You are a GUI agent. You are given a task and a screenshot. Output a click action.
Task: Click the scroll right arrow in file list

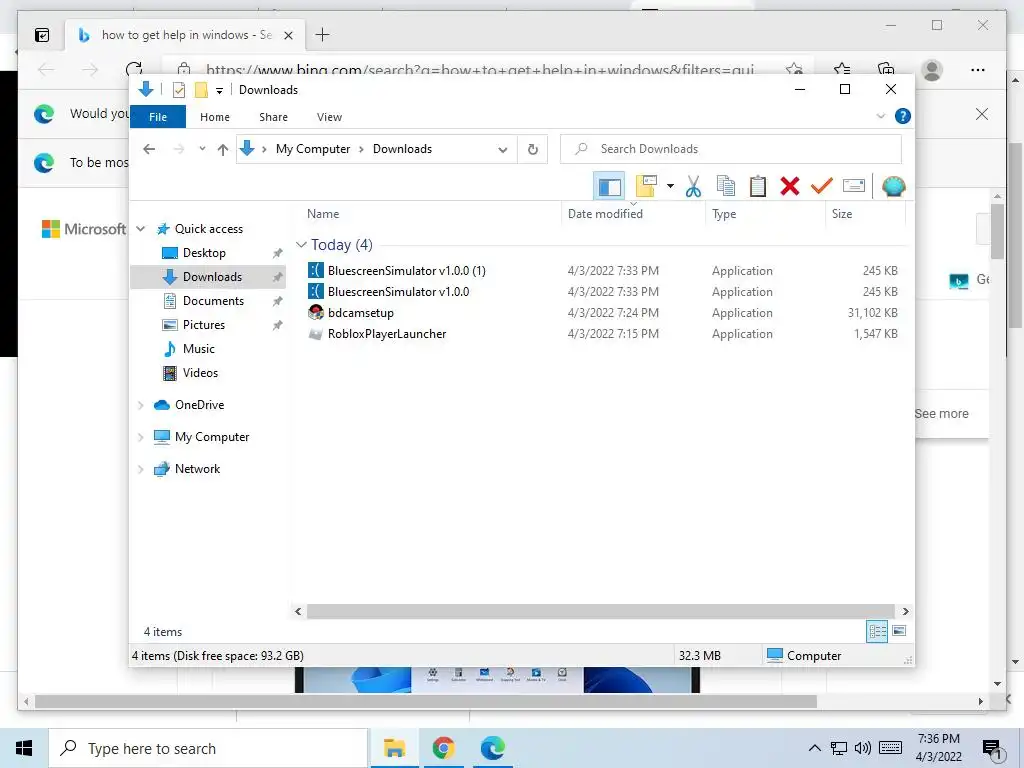[x=905, y=611]
